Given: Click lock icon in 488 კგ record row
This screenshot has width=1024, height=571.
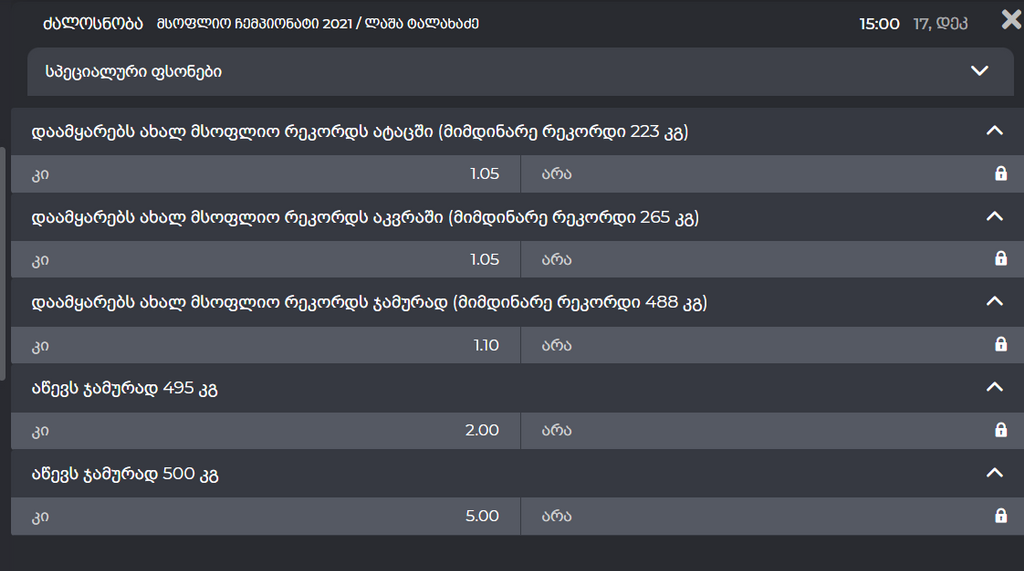Looking at the screenshot, I should tap(1000, 345).
